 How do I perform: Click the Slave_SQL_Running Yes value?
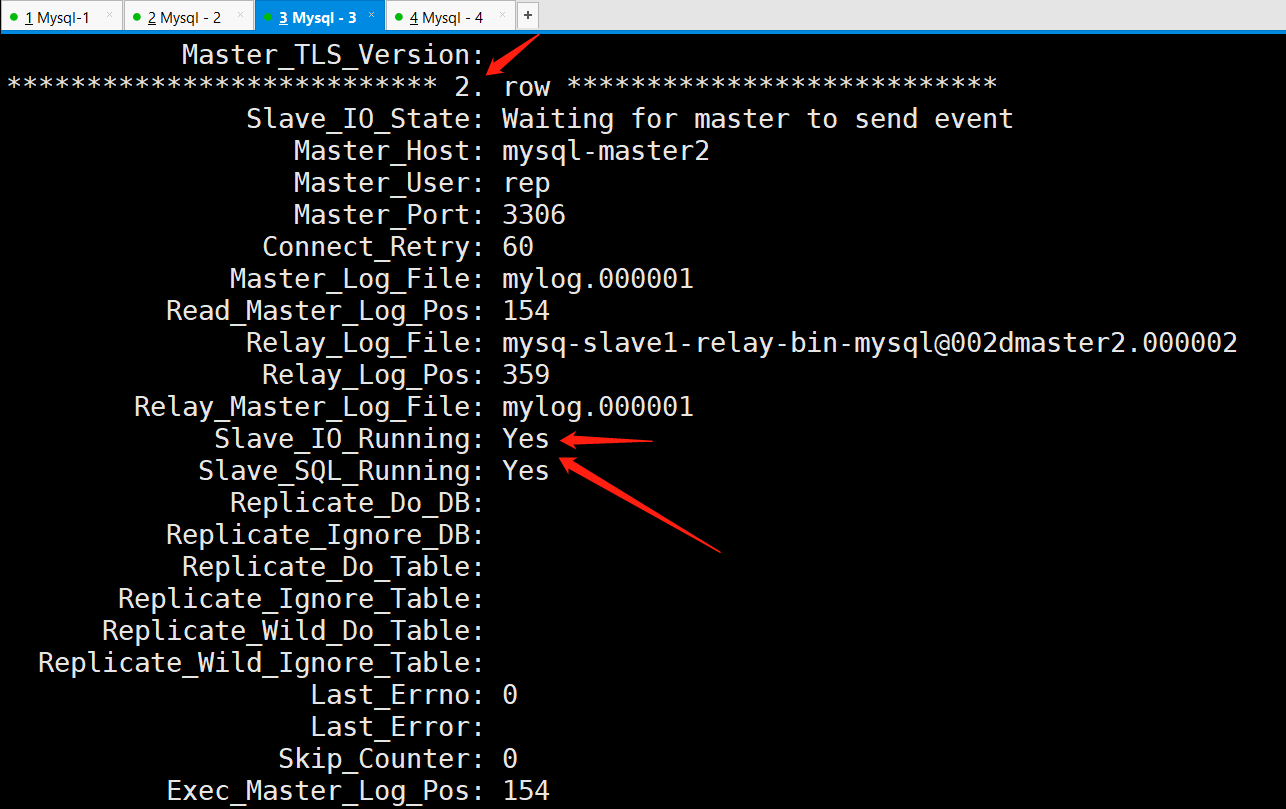[526, 471]
